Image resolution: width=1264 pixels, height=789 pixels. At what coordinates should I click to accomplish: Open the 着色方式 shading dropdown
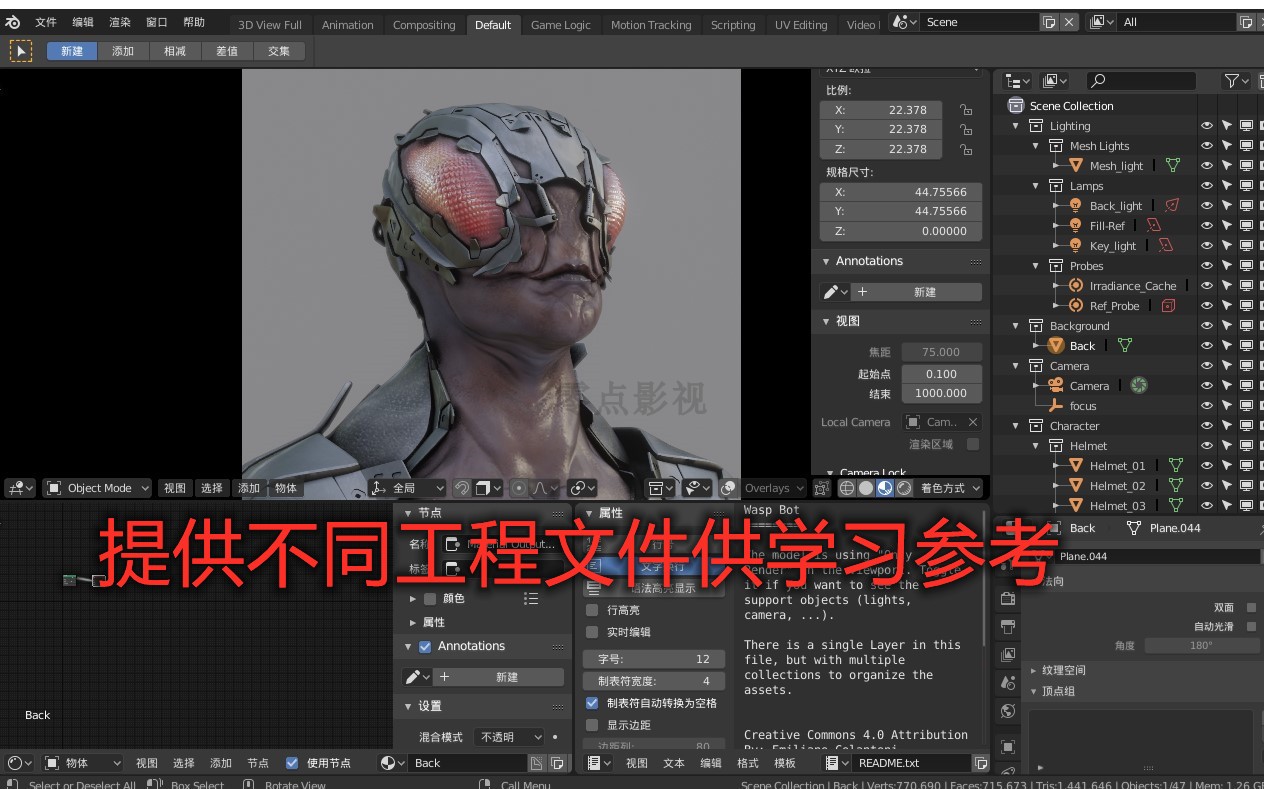pos(949,488)
